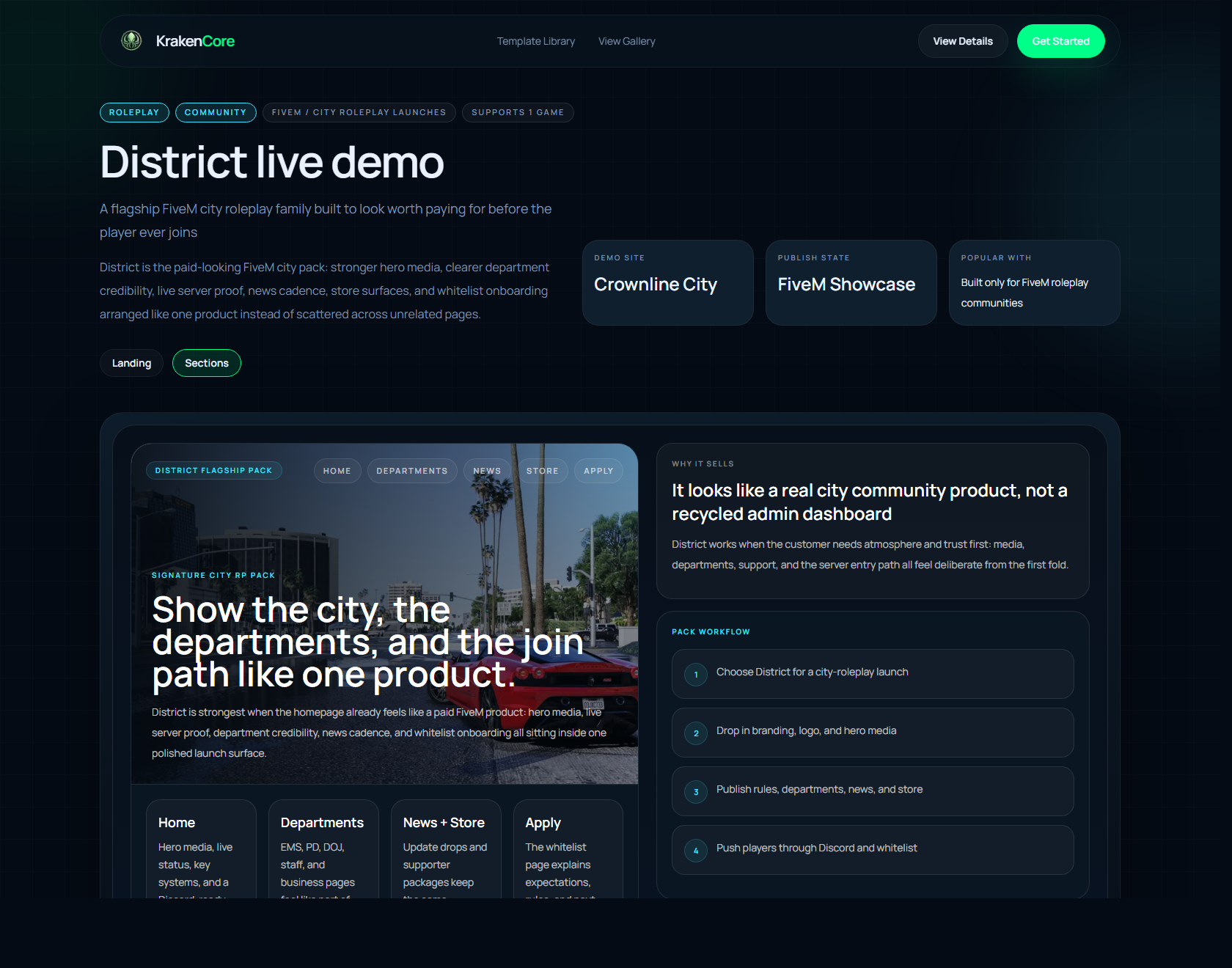Click the SIGNATURE CITY RP PACK label
This screenshot has height=968, width=1232.
(x=213, y=576)
